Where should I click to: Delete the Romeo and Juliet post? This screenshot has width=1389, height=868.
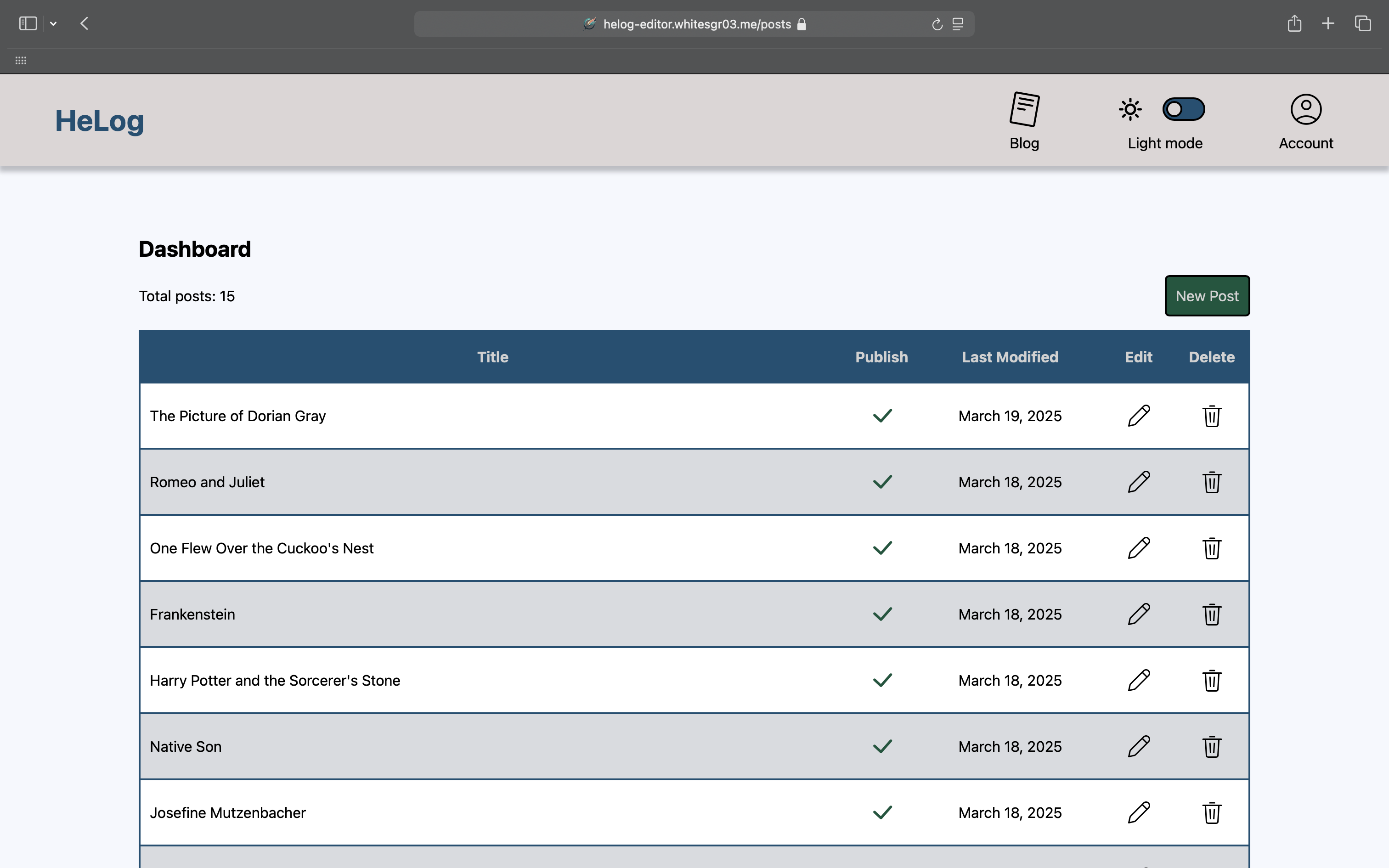pyautogui.click(x=1212, y=482)
